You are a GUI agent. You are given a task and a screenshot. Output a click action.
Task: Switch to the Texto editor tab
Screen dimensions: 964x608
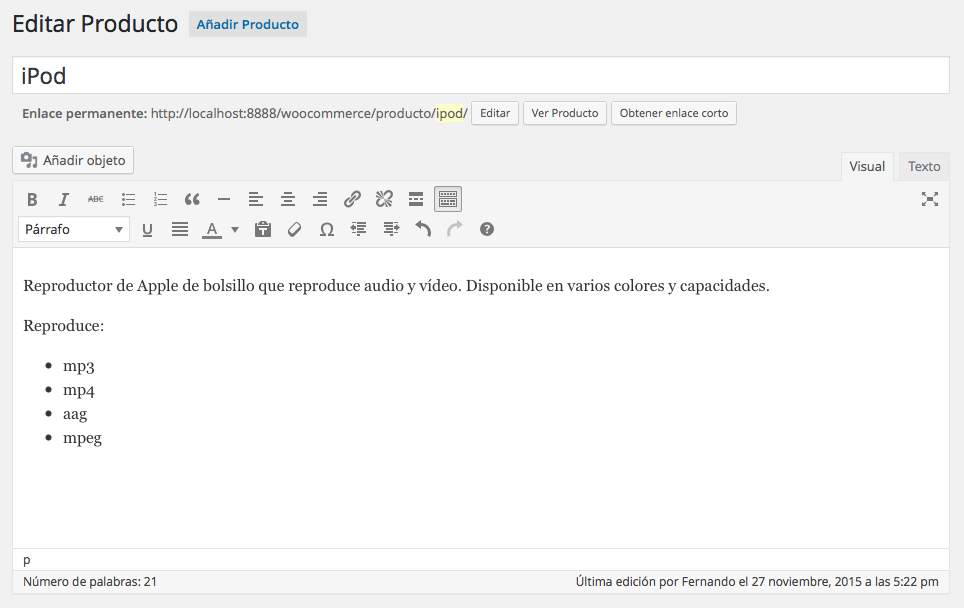point(924,166)
